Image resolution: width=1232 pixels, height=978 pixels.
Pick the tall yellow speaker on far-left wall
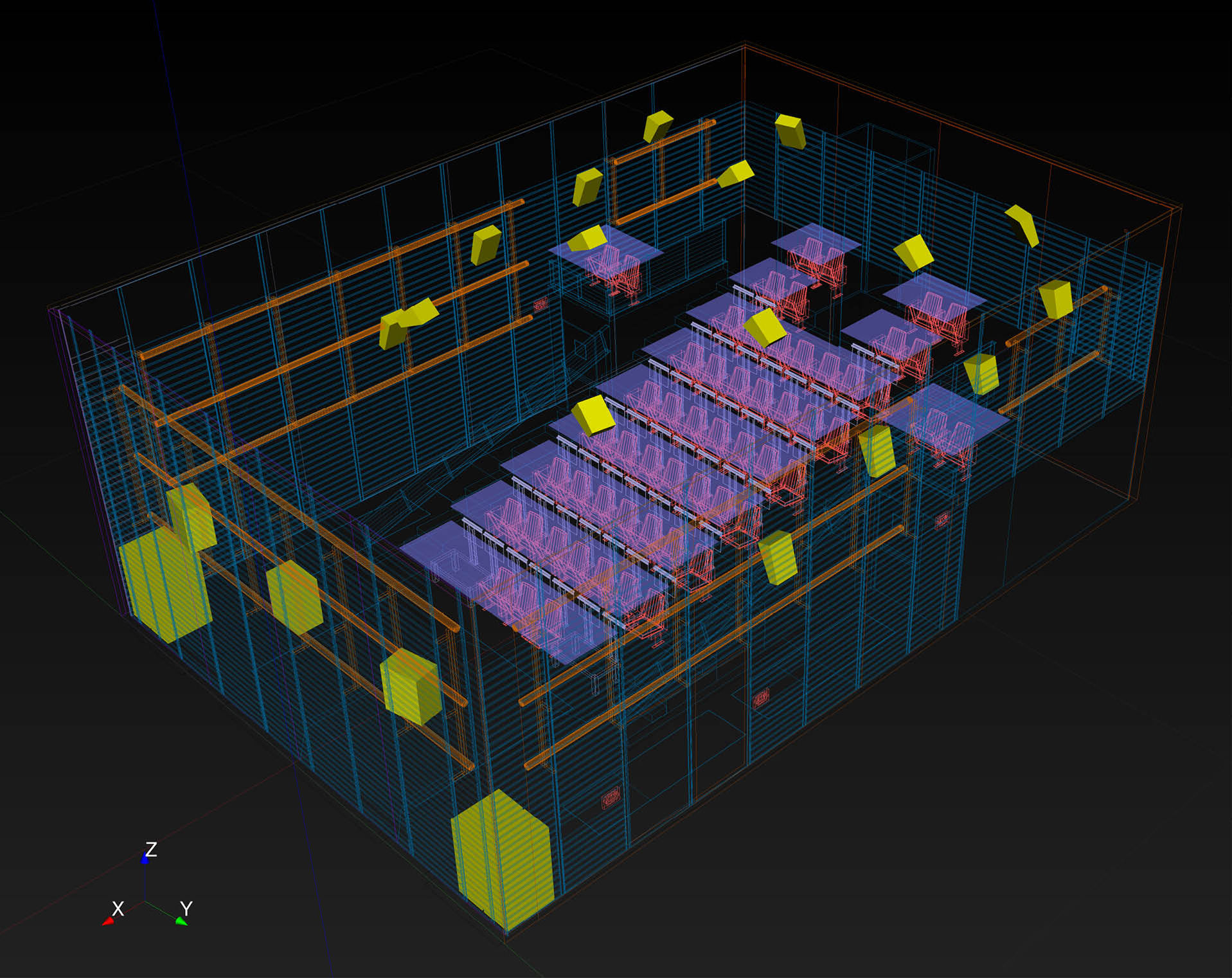(x=164, y=584)
